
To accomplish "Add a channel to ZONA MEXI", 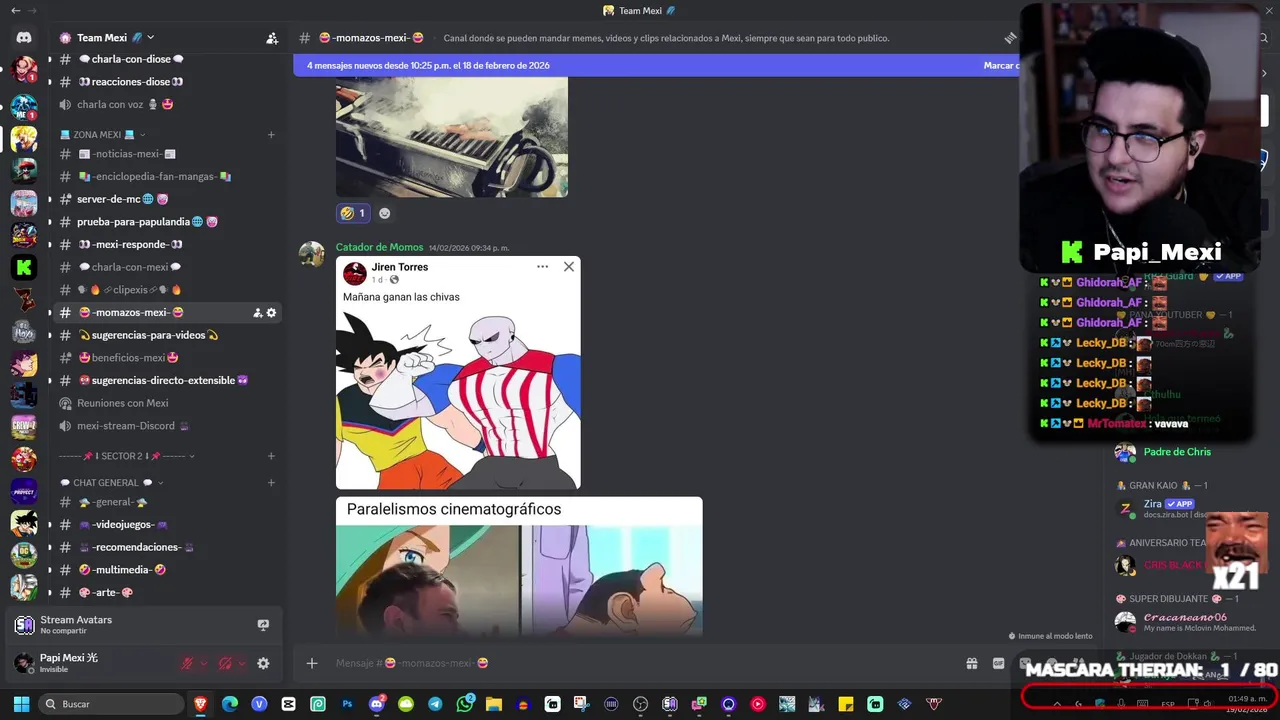I will click(x=271, y=134).
